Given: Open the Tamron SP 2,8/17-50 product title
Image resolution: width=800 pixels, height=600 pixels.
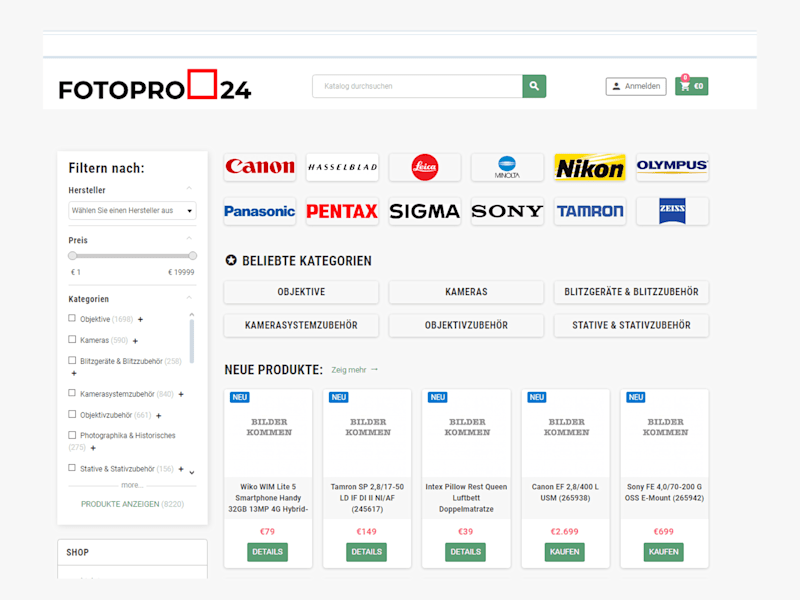Looking at the screenshot, I should tap(367, 498).
